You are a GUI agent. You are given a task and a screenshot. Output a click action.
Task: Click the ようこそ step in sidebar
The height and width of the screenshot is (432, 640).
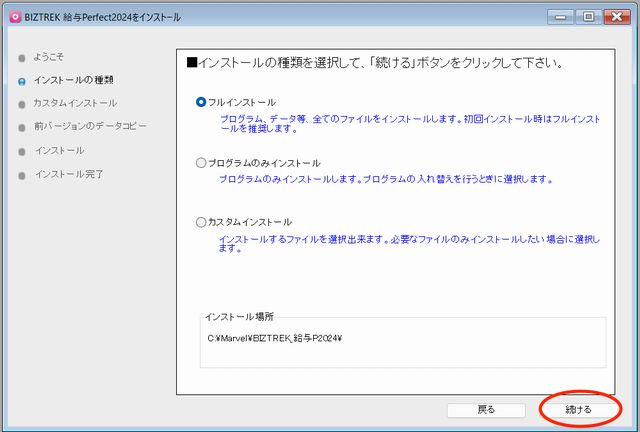pyautogui.click(x=49, y=57)
